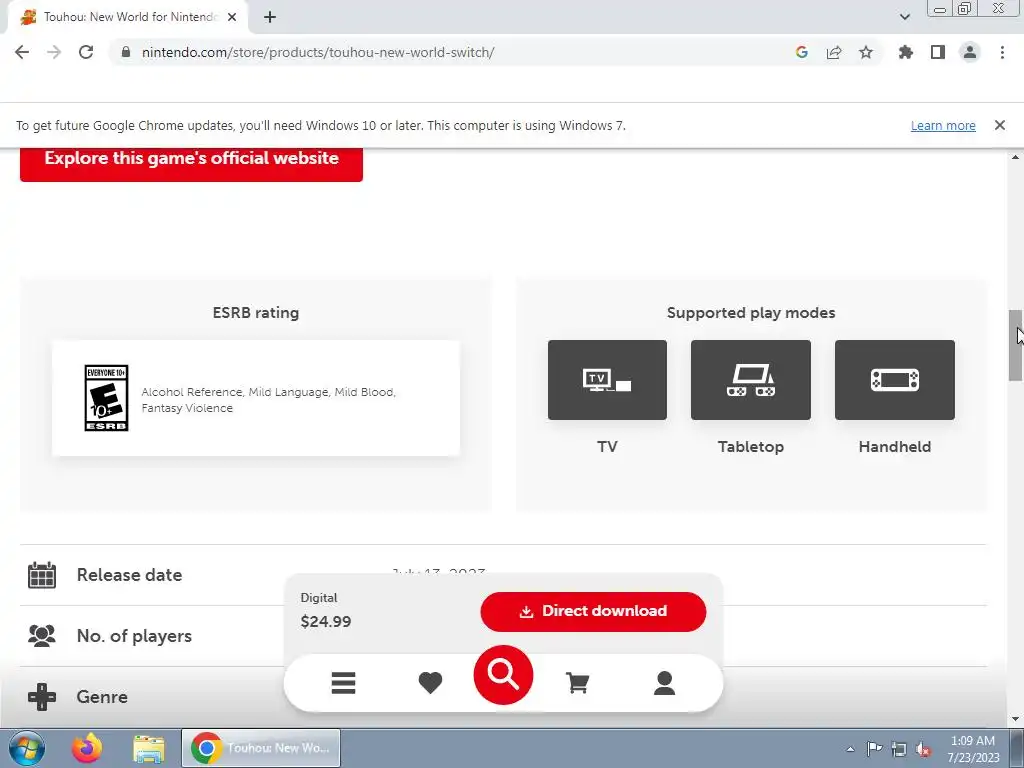The image size is (1024, 768).
Task: Open the wish list heart icon
Action: click(x=430, y=682)
